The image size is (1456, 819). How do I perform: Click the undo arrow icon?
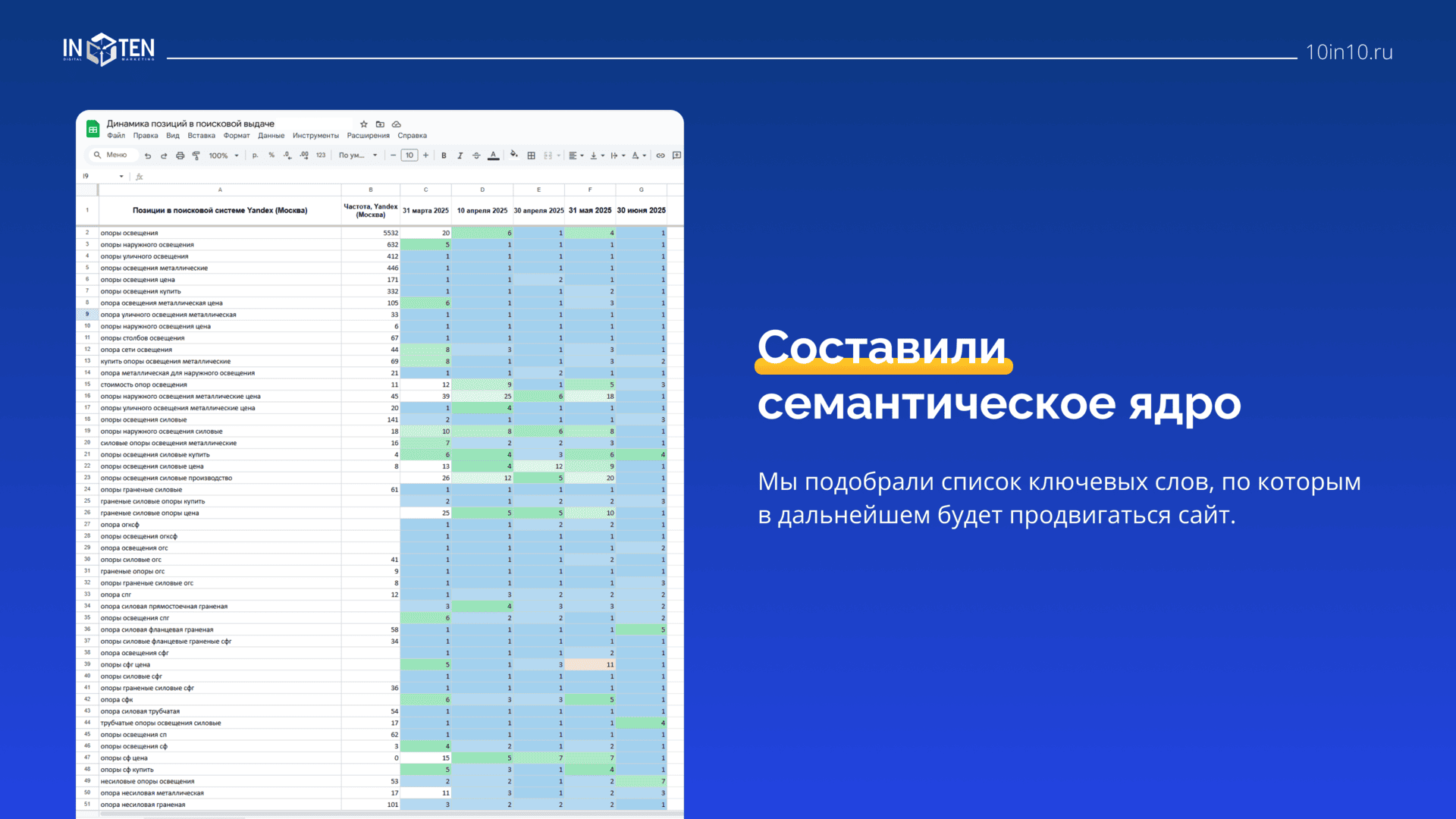[x=148, y=155]
